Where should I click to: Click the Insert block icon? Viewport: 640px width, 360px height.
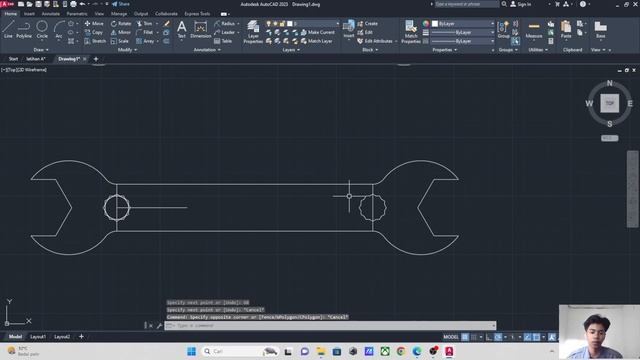(349, 29)
